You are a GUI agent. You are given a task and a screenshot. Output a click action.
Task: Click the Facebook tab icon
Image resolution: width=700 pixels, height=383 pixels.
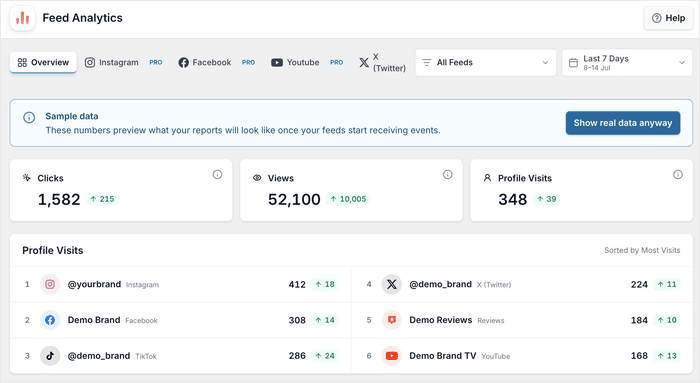pos(183,62)
